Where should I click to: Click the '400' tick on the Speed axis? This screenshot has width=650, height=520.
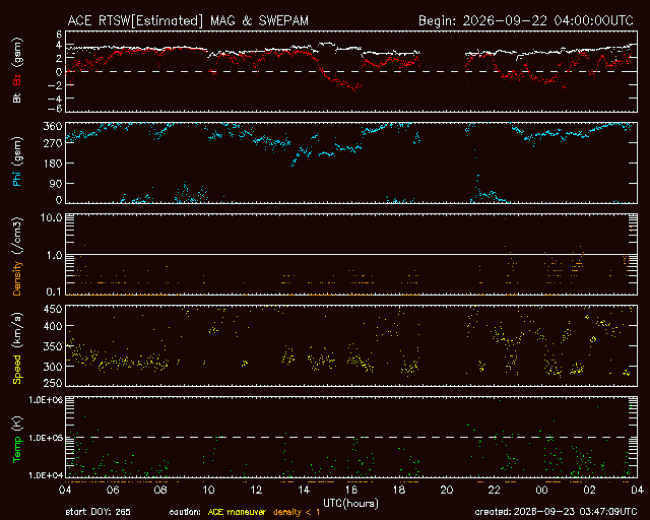coord(53,326)
